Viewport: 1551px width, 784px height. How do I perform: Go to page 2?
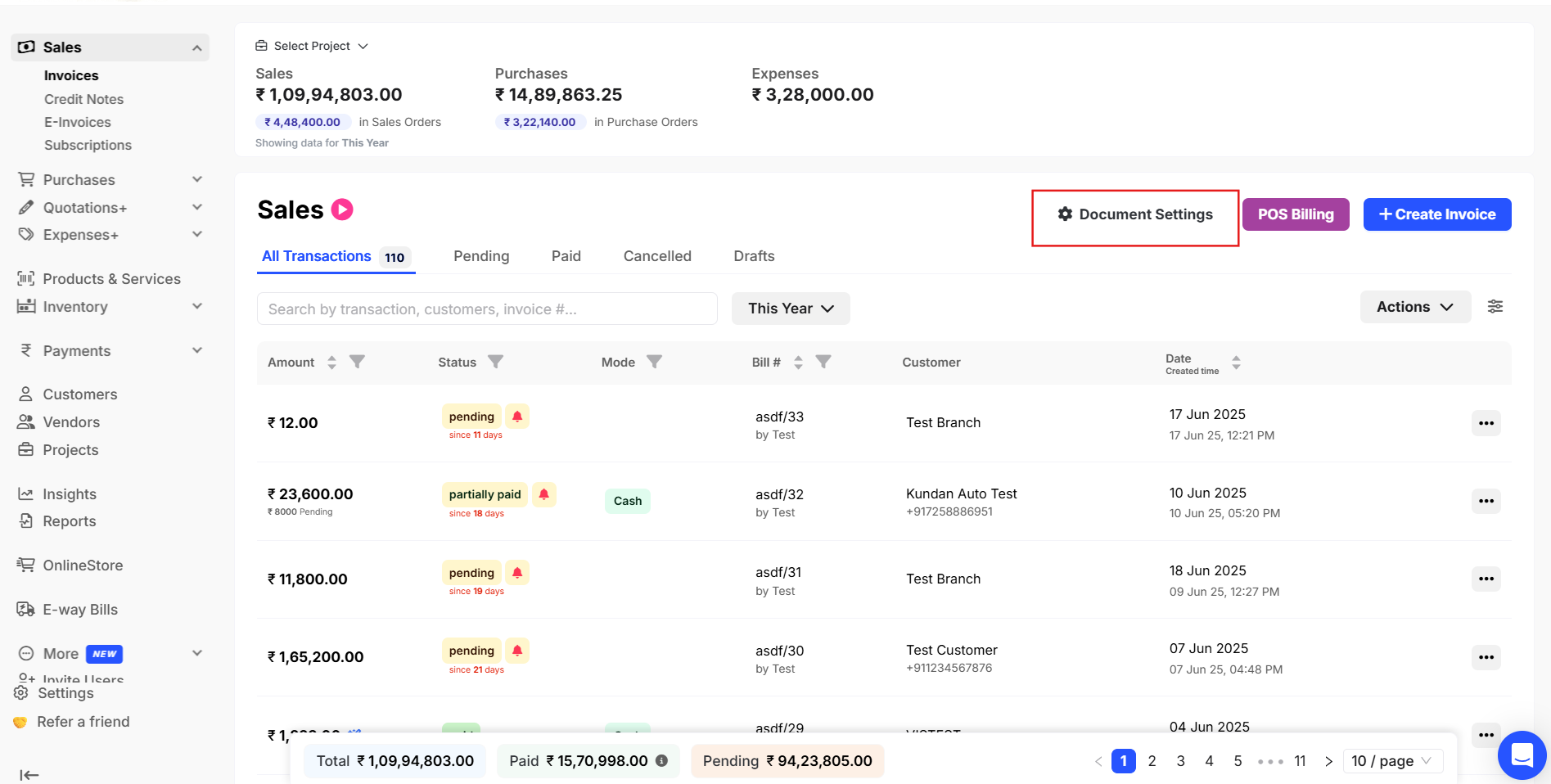tap(1152, 761)
